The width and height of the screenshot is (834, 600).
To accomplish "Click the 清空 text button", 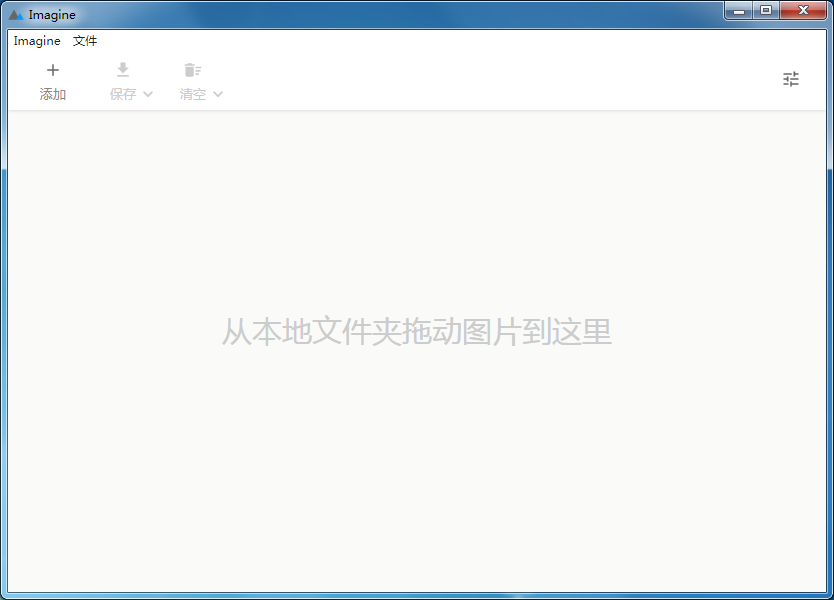I will pos(193,94).
